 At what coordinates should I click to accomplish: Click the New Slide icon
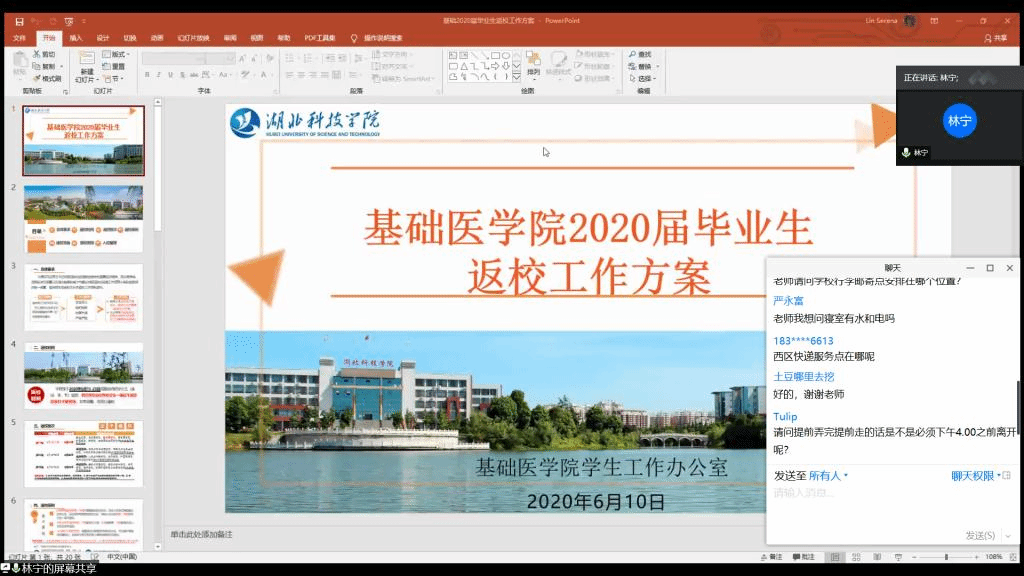[x=87, y=66]
